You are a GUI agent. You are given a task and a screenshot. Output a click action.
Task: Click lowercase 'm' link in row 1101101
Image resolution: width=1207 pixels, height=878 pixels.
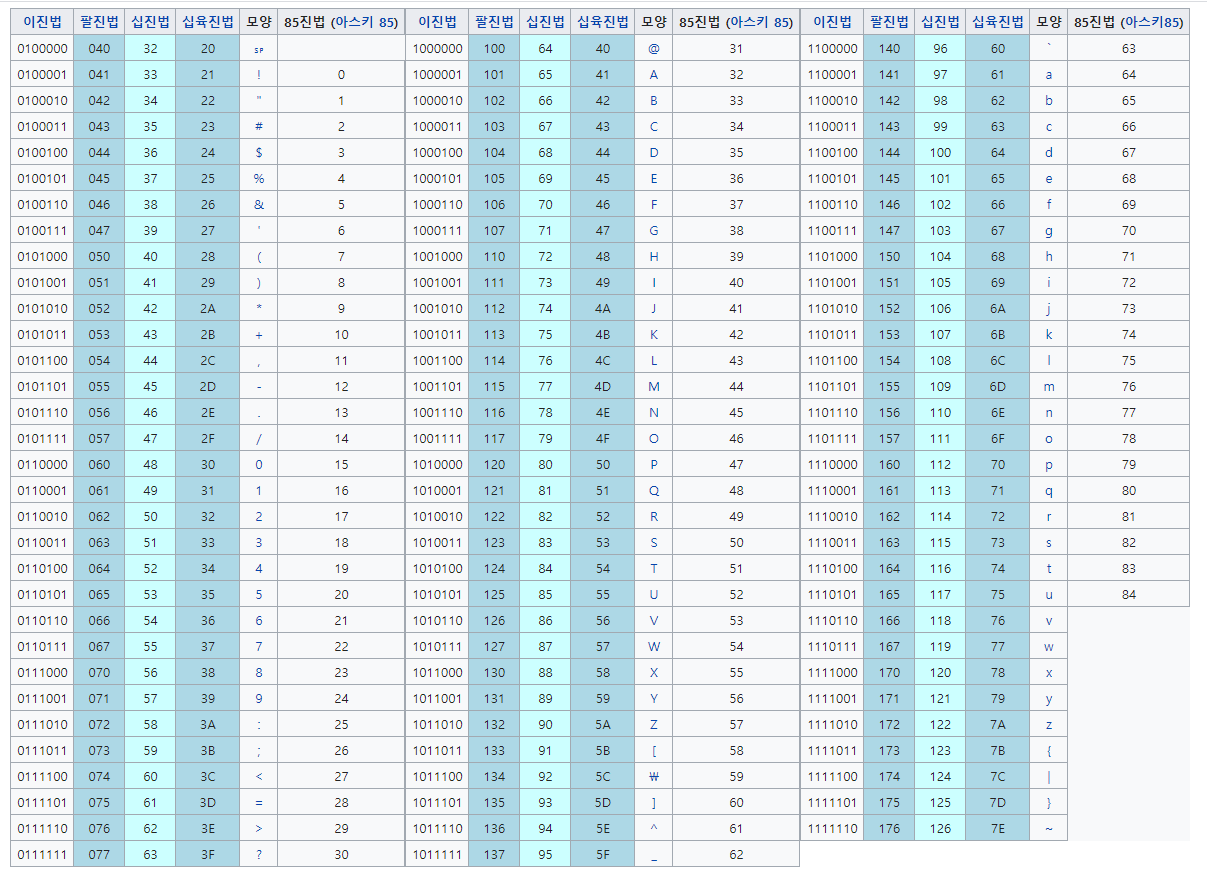tap(1049, 386)
